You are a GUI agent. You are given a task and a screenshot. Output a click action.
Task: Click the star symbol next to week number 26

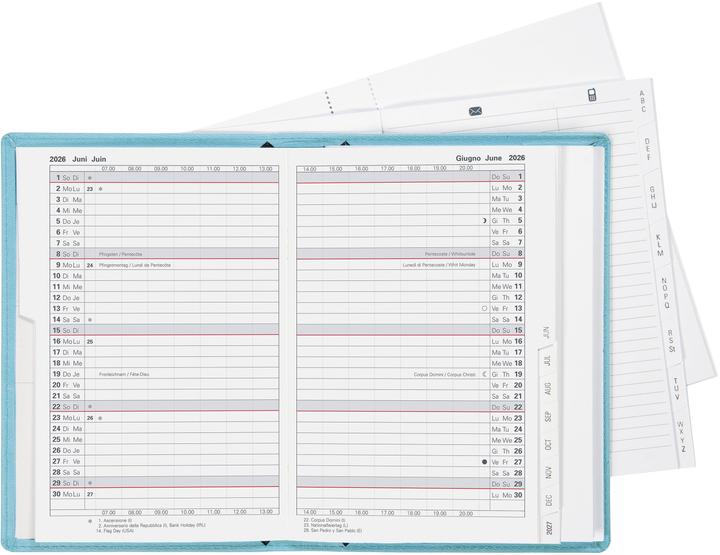[x=100, y=418]
